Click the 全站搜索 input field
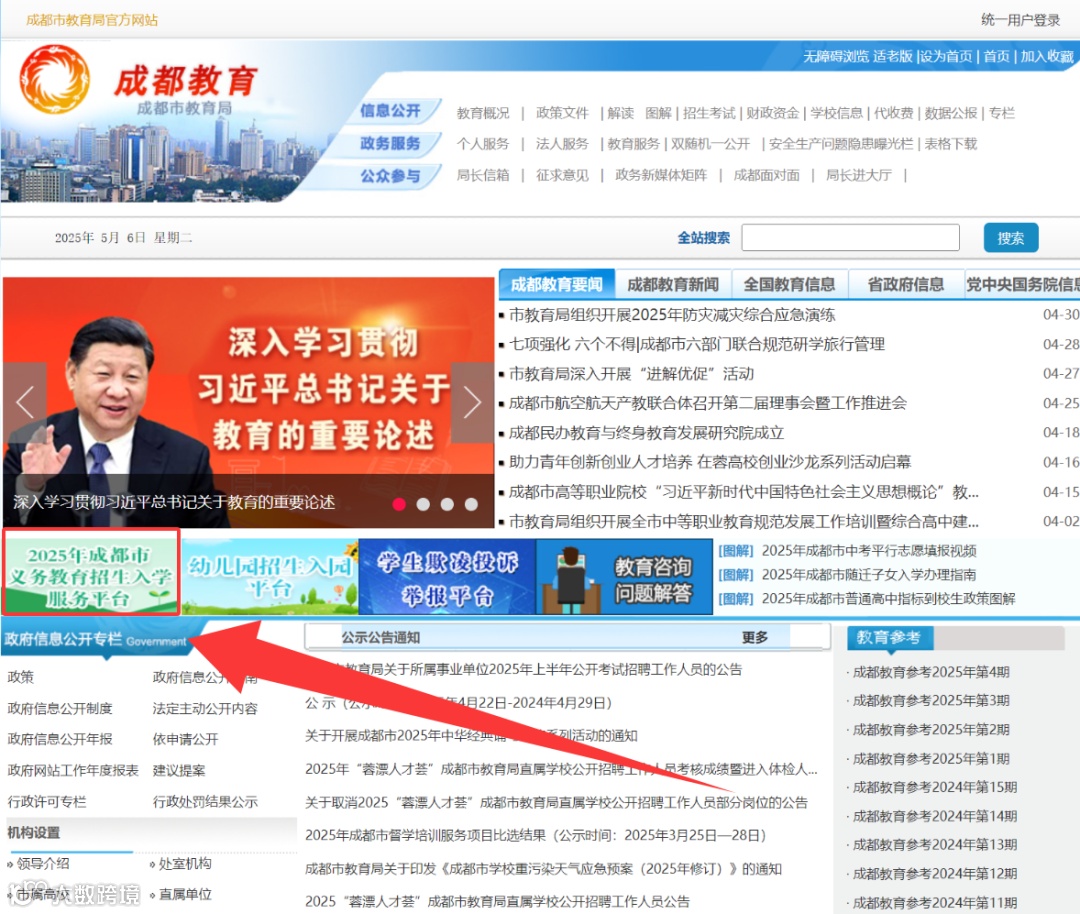This screenshot has height=914, width=1080. 851,238
